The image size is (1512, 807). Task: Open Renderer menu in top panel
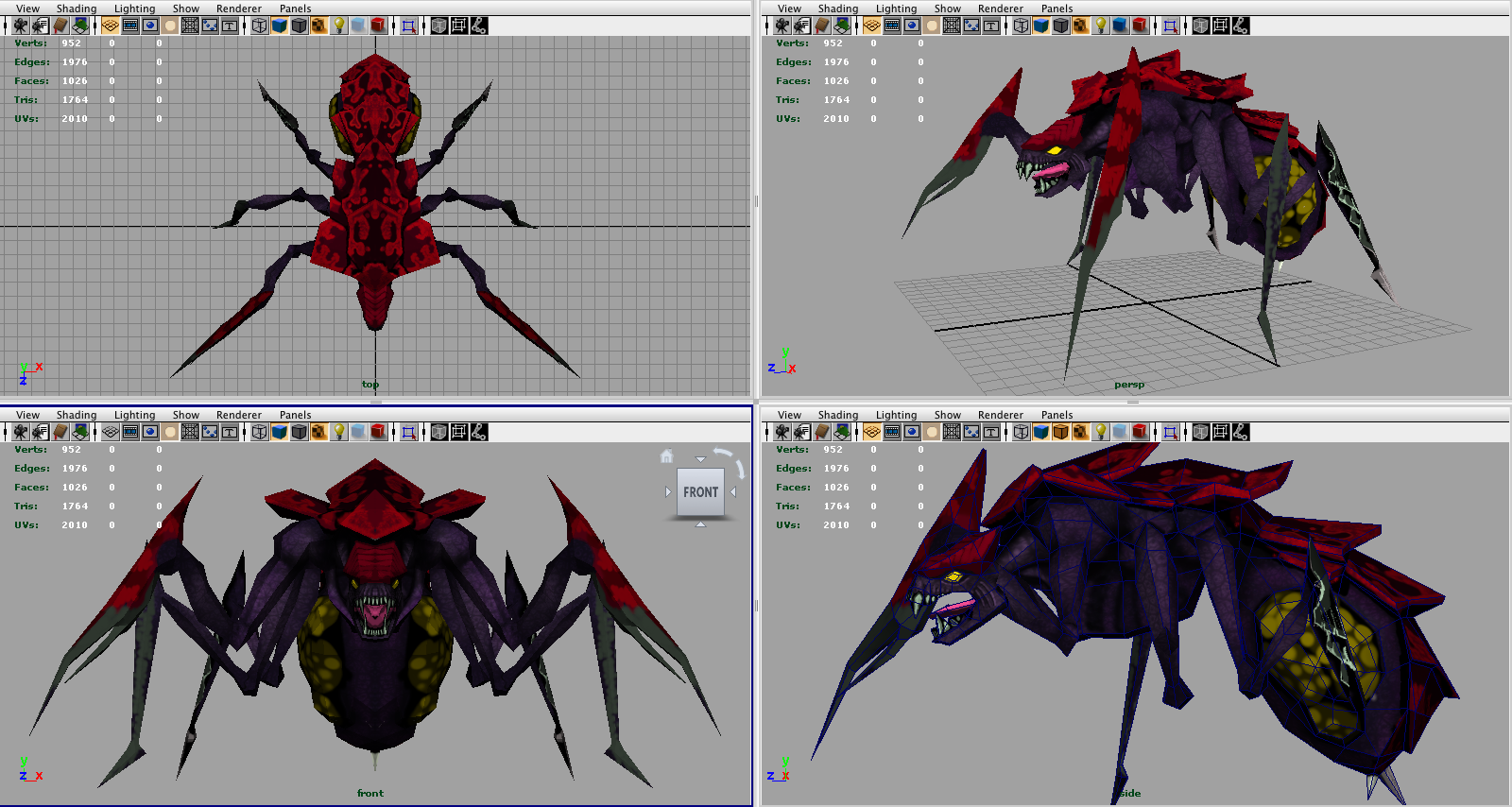238,9
